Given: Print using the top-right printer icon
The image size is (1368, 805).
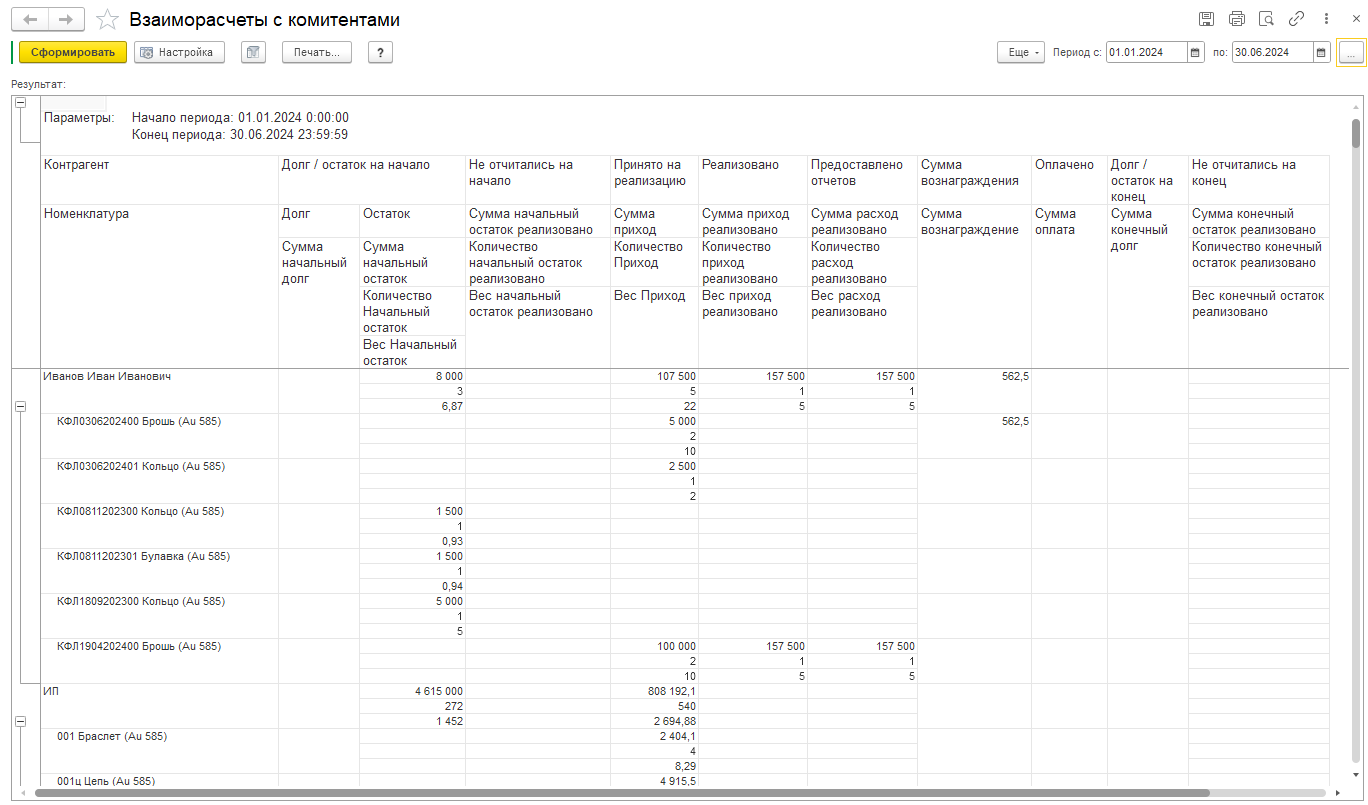Looking at the screenshot, I should pyautogui.click(x=1237, y=19).
